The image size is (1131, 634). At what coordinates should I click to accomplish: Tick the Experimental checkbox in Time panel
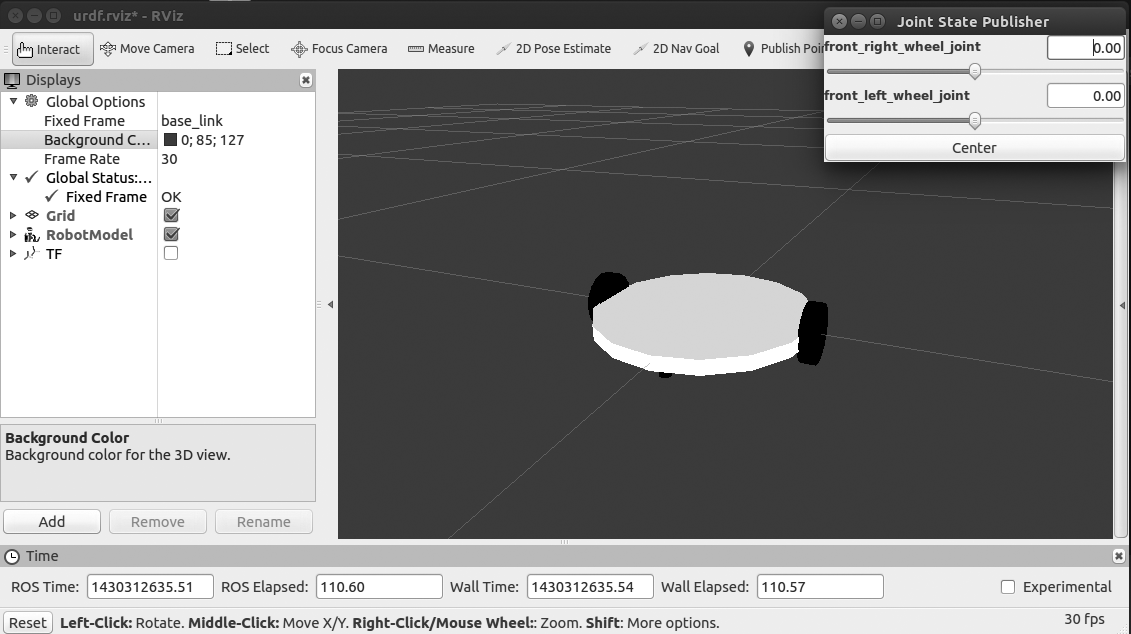coord(1008,587)
